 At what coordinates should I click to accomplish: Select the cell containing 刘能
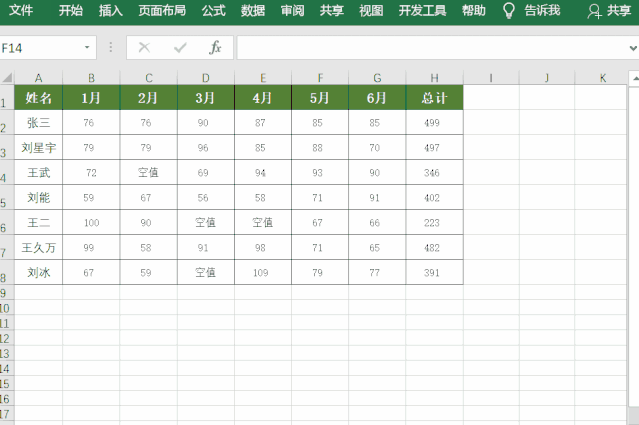[x=38, y=197]
